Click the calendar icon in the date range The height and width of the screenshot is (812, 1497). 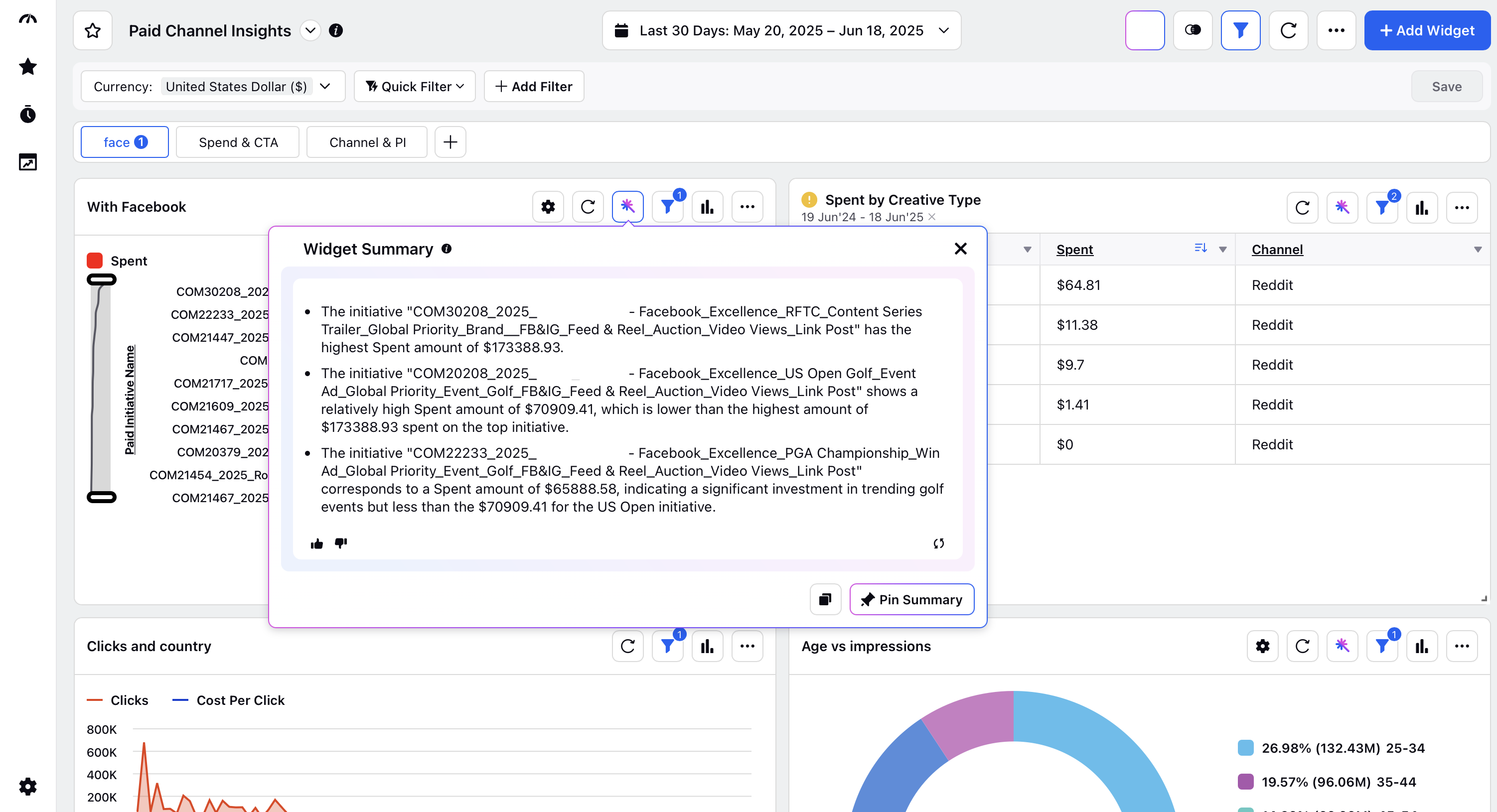[621, 30]
